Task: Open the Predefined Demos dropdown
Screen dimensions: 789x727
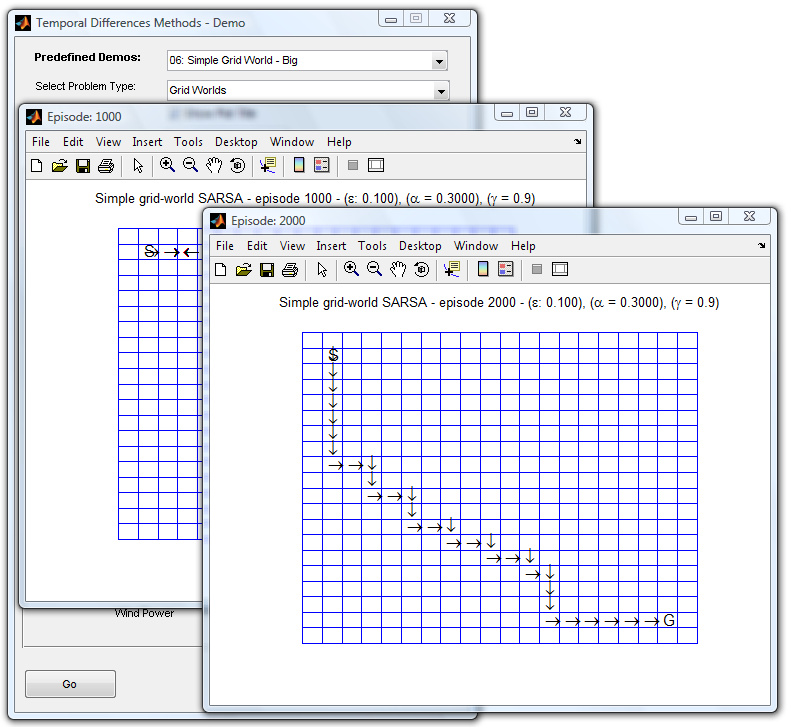Action: (439, 61)
